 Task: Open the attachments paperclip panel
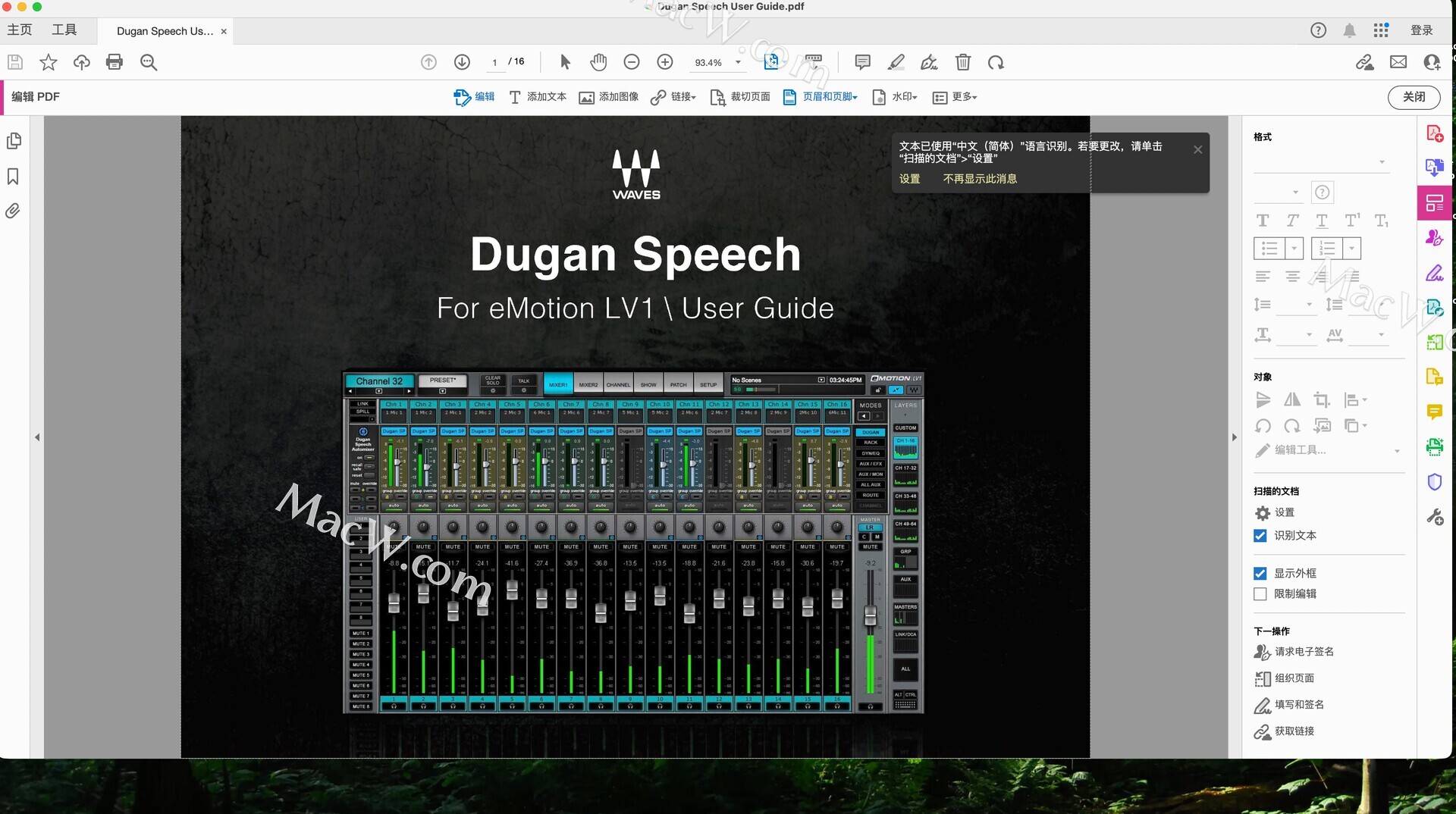tap(13, 211)
